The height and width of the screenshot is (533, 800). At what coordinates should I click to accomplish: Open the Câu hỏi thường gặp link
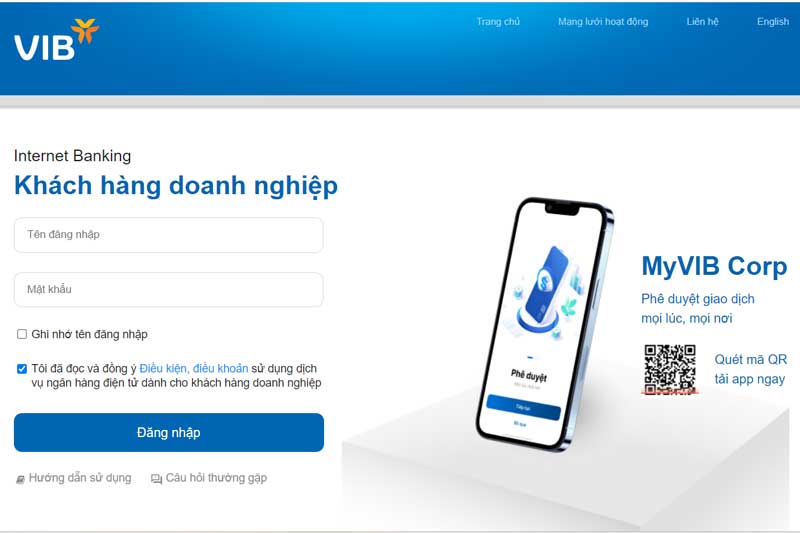pos(216,478)
